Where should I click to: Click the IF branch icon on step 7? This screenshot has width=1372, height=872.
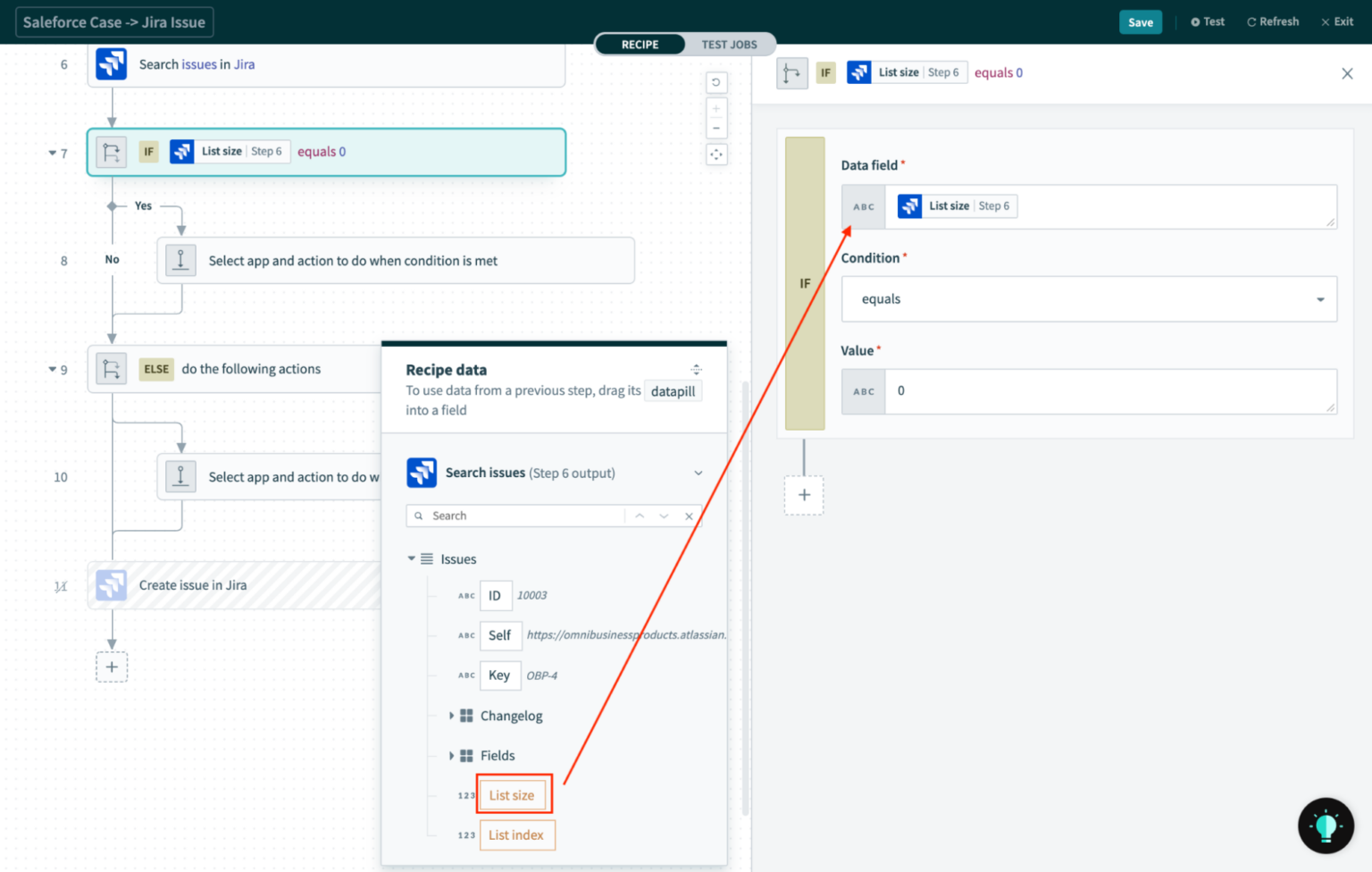pyautogui.click(x=111, y=152)
